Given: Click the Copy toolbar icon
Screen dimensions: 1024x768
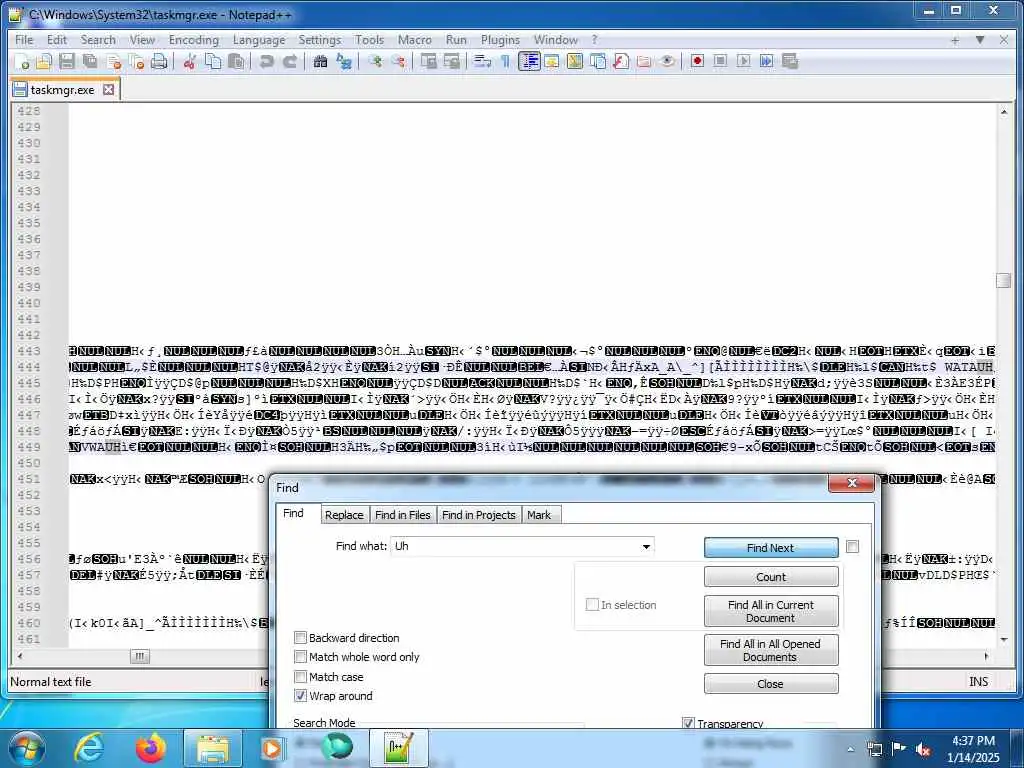Looking at the screenshot, I should [x=213, y=61].
